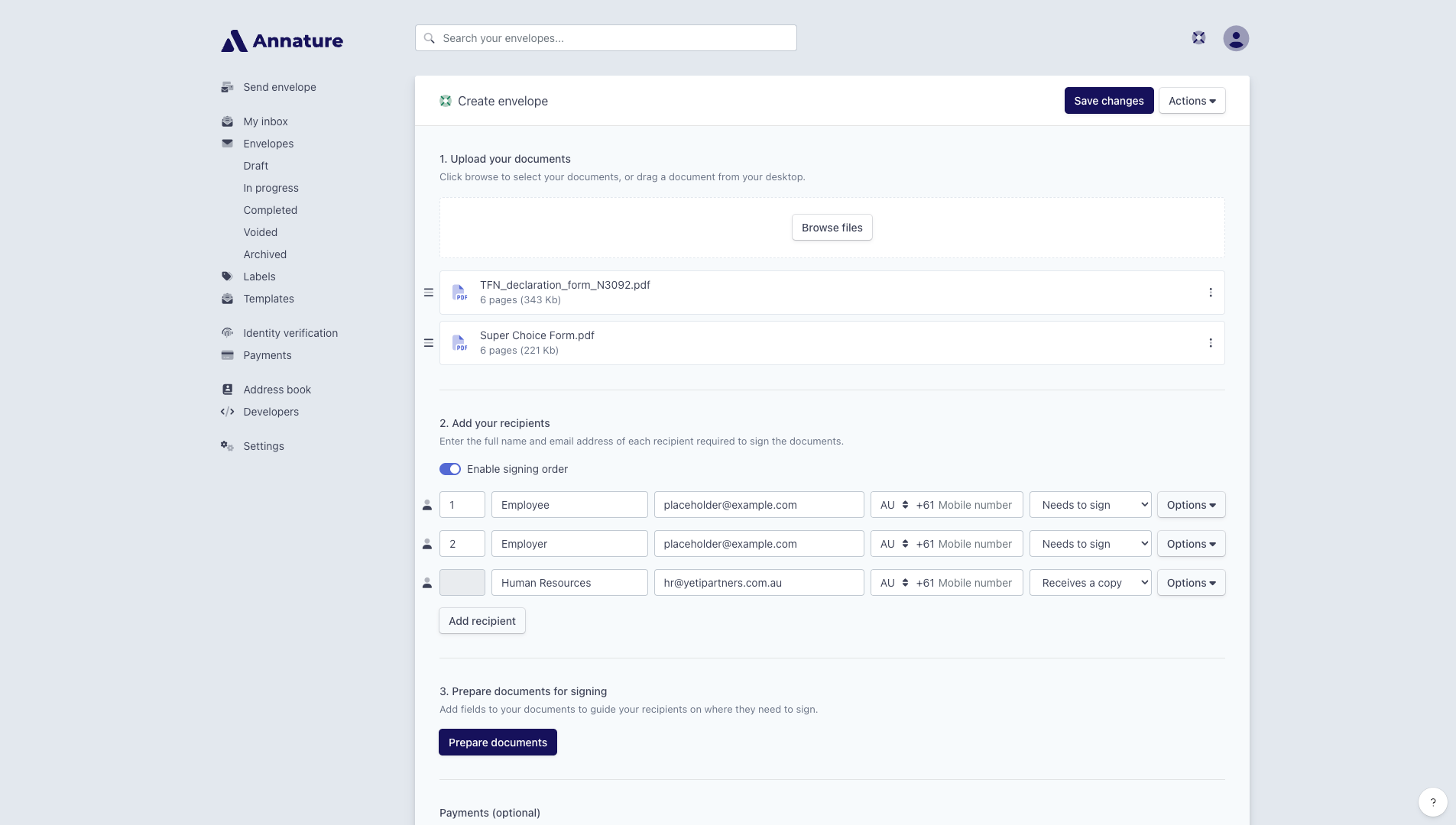
Task: Open Developers in sidebar
Action: click(271, 412)
